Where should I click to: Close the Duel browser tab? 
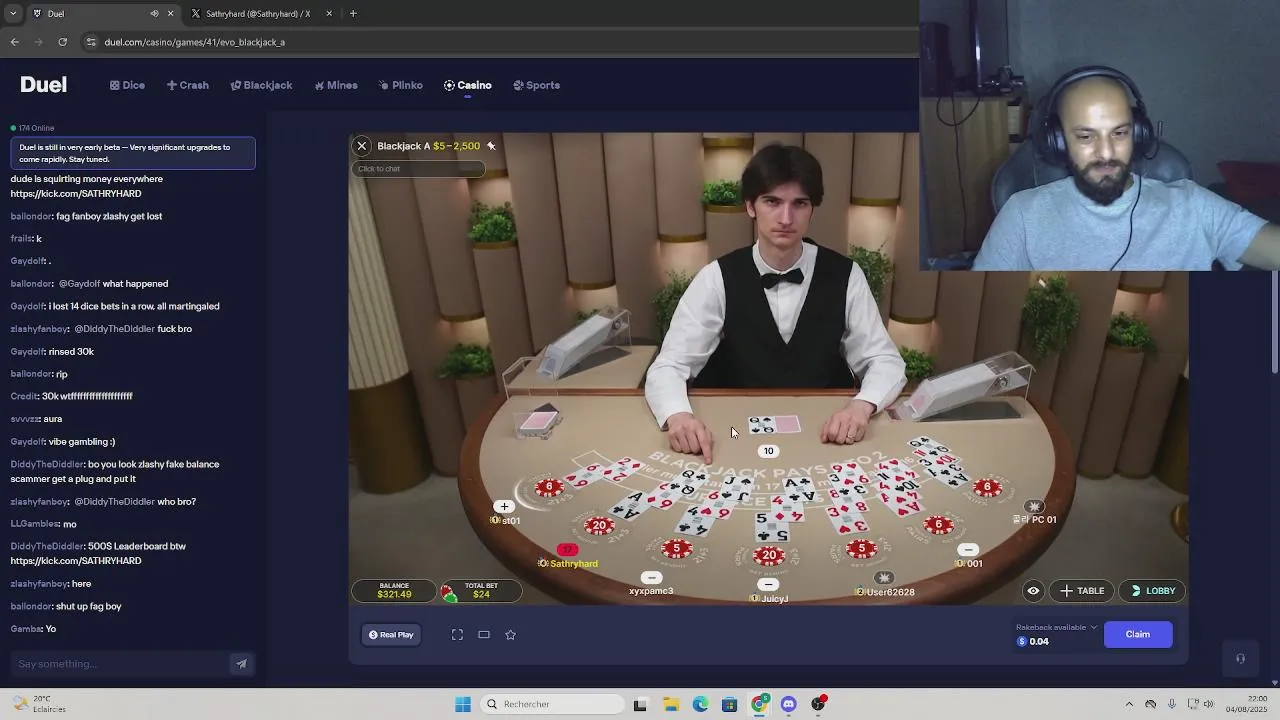170,14
